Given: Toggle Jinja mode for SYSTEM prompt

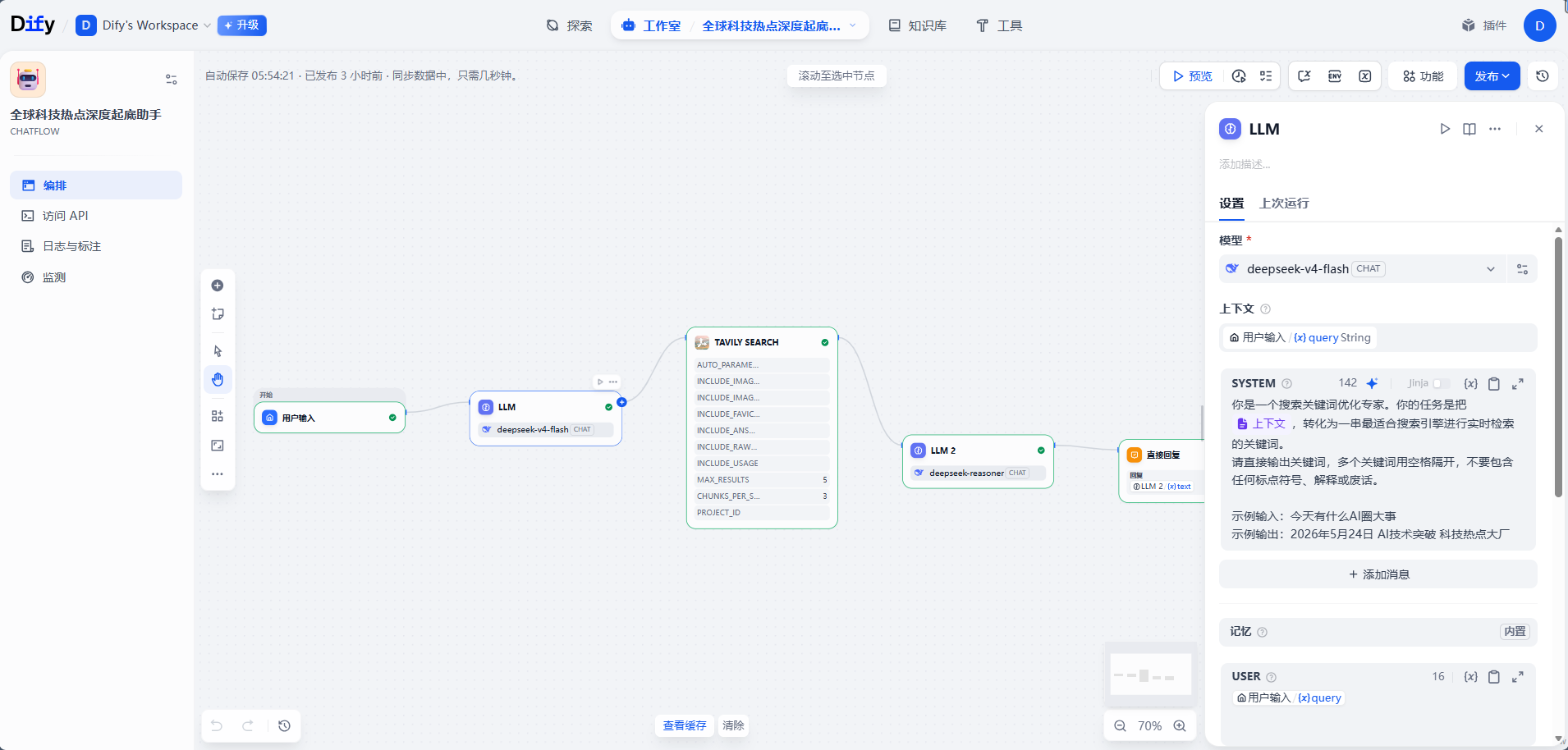Looking at the screenshot, I should coord(1441,383).
